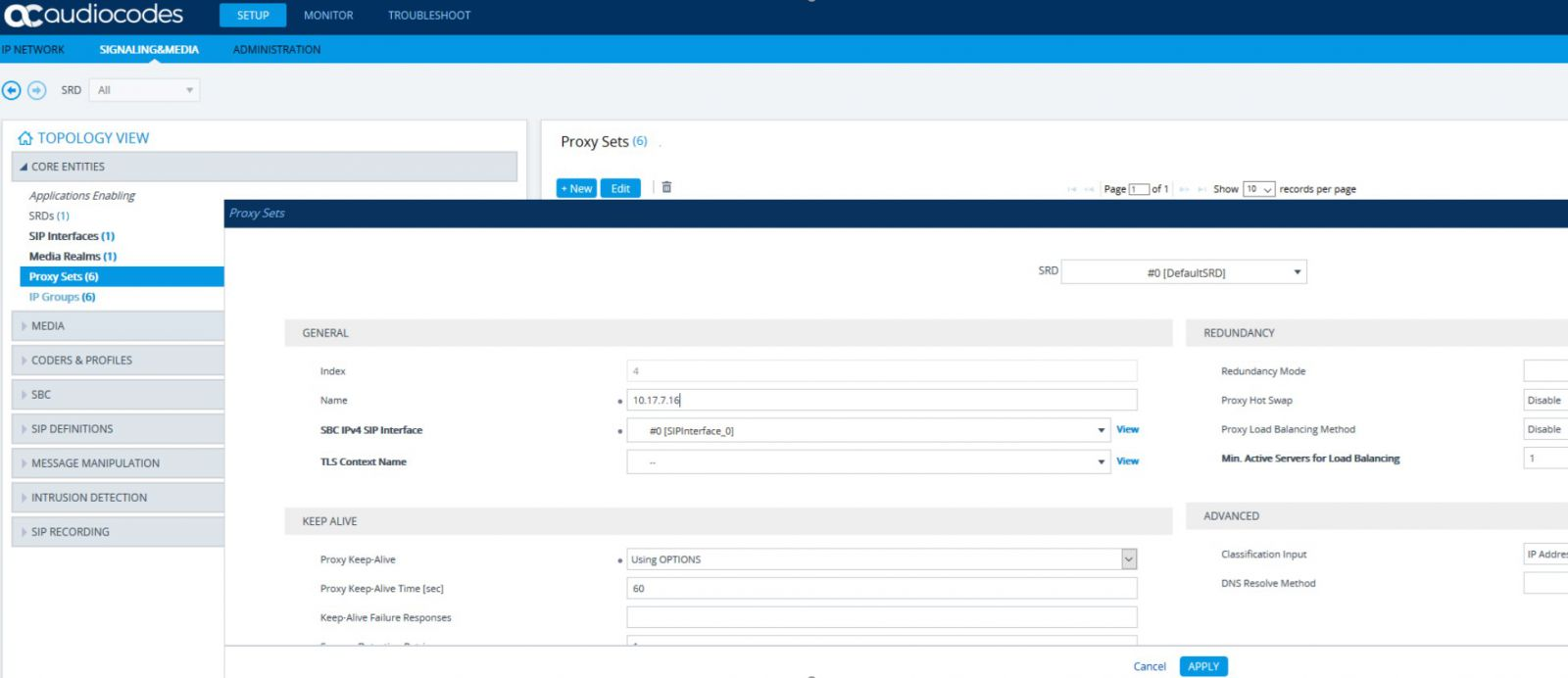Open the TROUBLESHOOT tab

coord(429,16)
